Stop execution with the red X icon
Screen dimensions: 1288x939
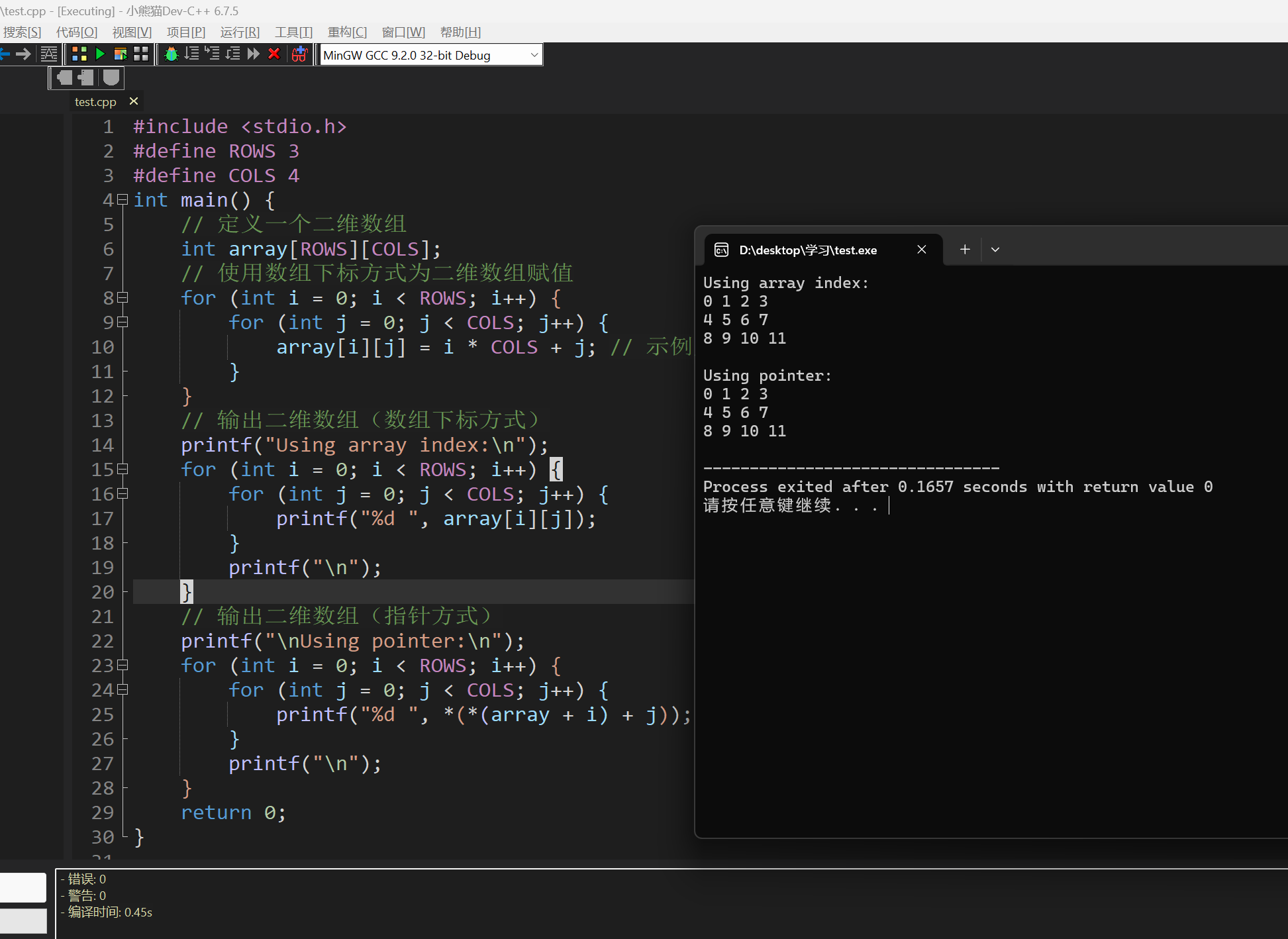tap(274, 54)
